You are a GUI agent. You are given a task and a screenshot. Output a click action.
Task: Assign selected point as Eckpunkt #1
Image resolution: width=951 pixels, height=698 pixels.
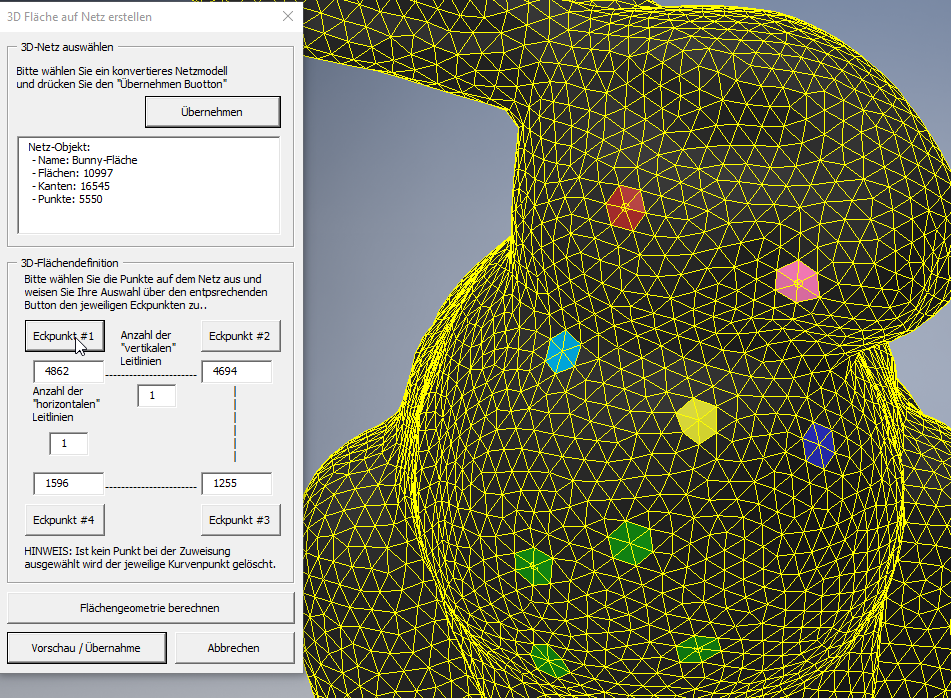64,336
